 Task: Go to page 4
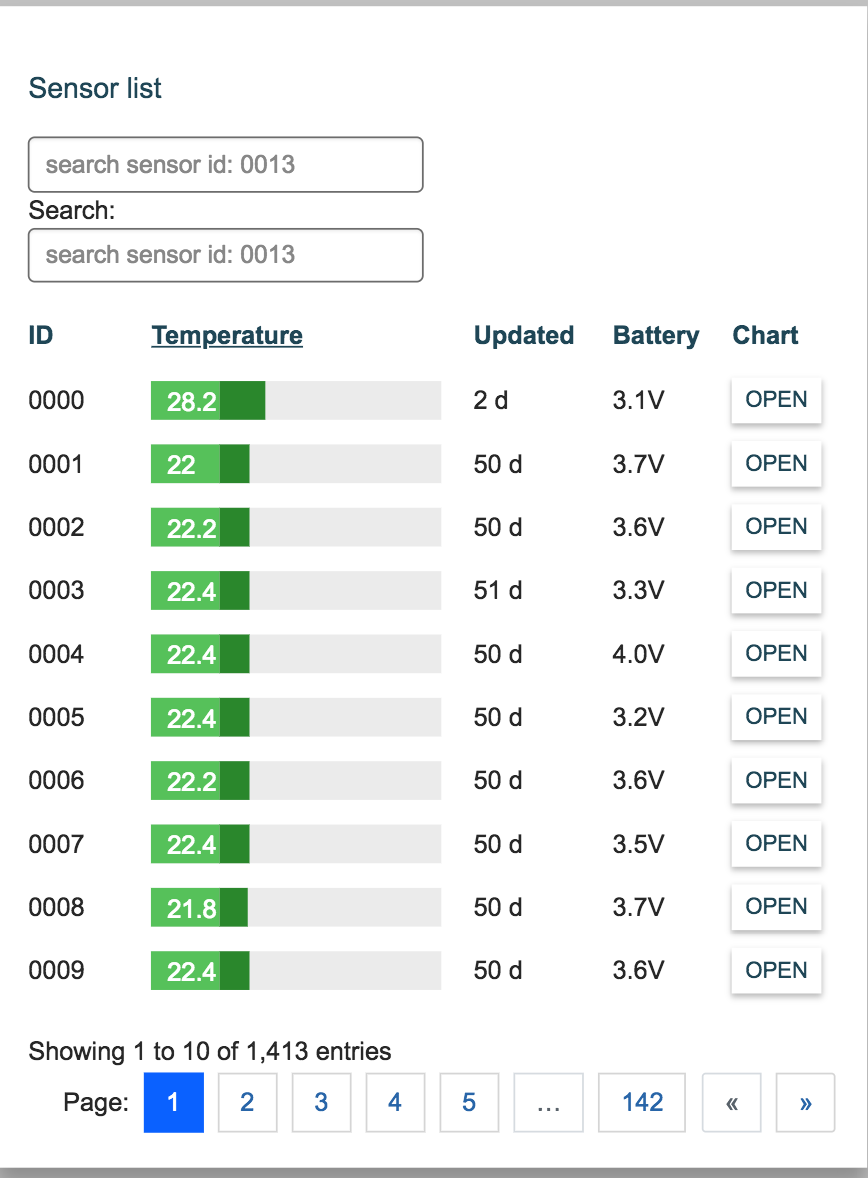(x=395, y=1102)
